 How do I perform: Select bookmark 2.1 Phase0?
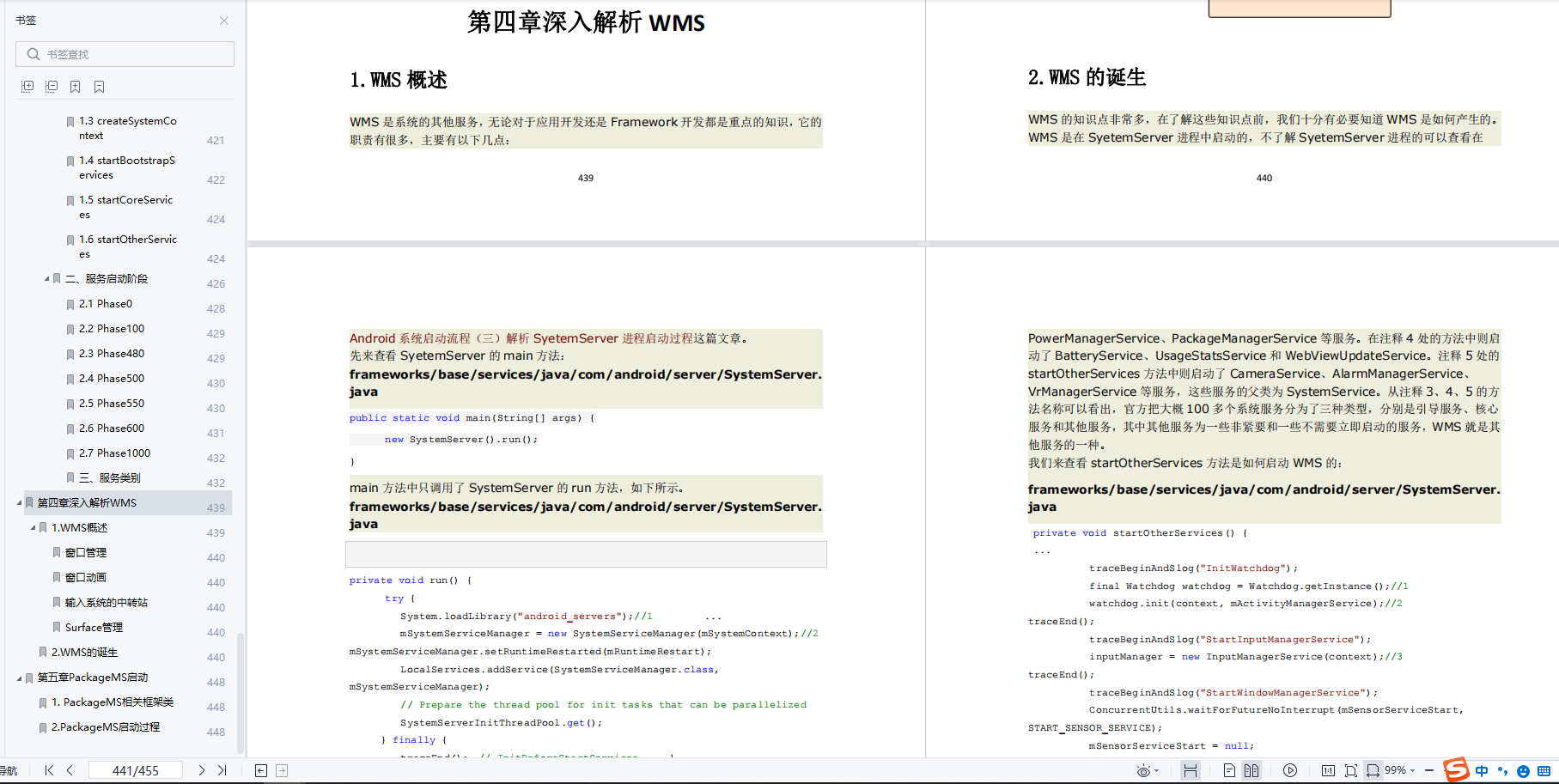click(x=106, y=304)
